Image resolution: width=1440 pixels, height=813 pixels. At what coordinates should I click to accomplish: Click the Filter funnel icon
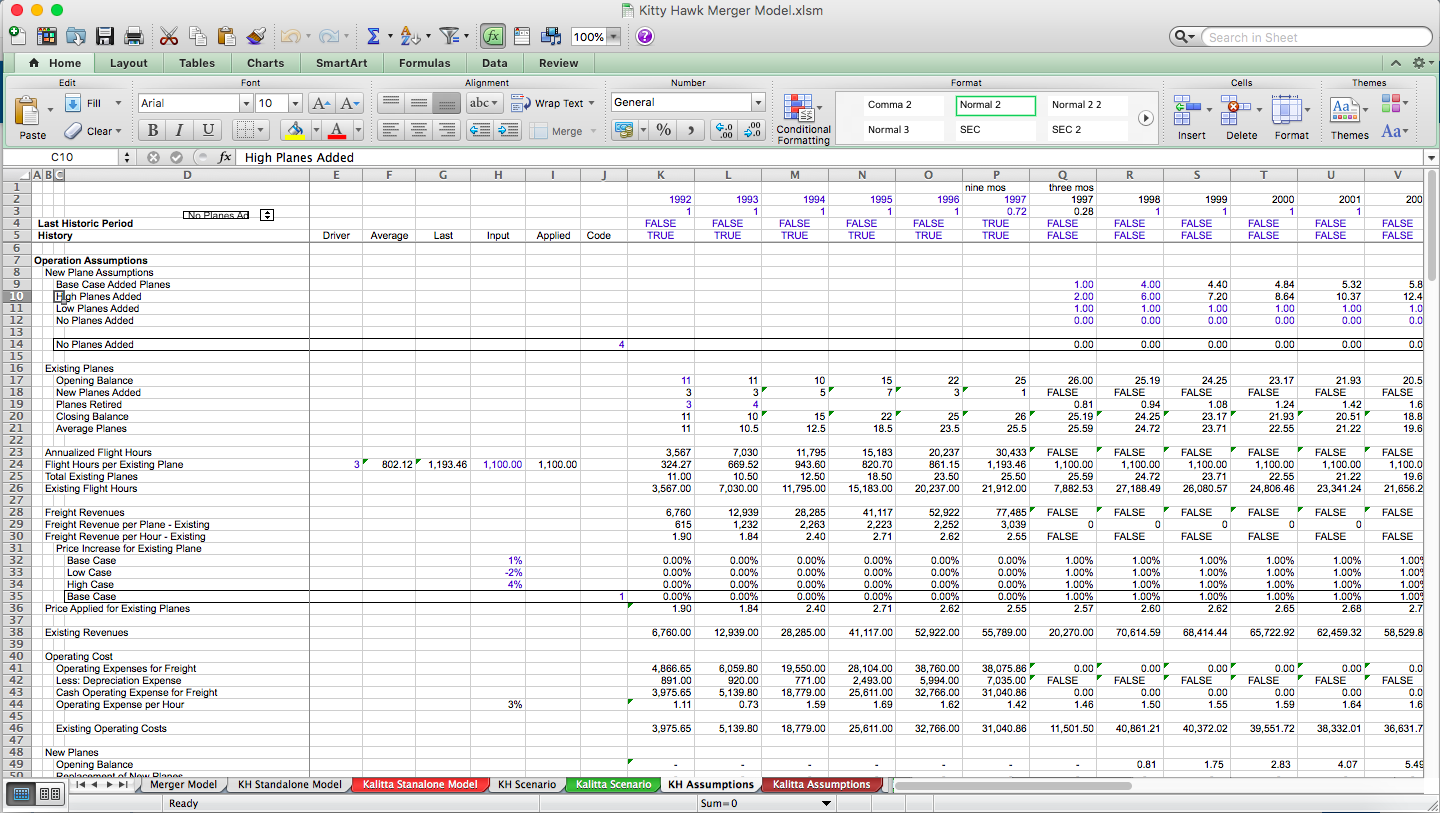(448, 35)
